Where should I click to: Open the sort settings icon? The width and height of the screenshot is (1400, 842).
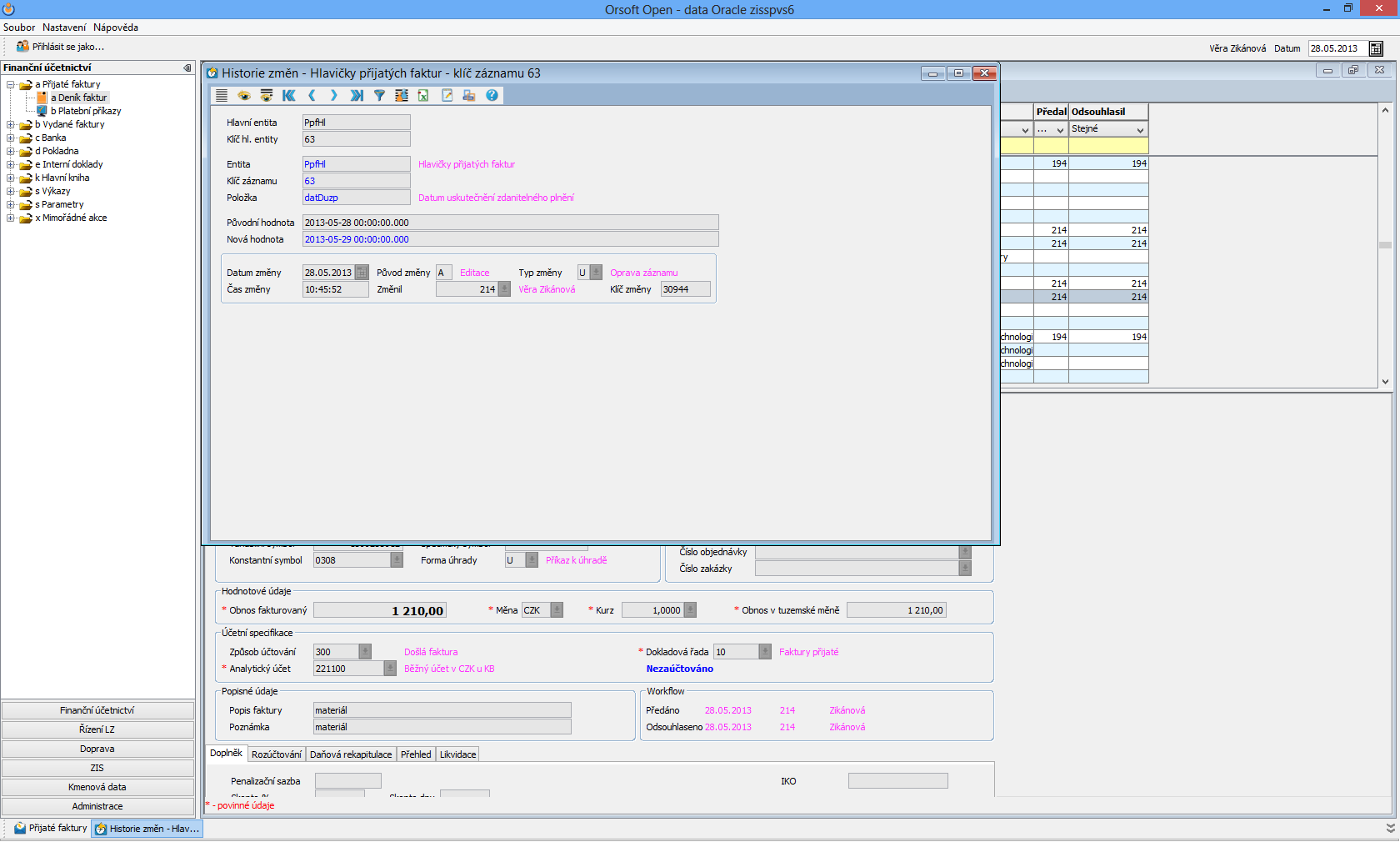[x=402, y=96]
